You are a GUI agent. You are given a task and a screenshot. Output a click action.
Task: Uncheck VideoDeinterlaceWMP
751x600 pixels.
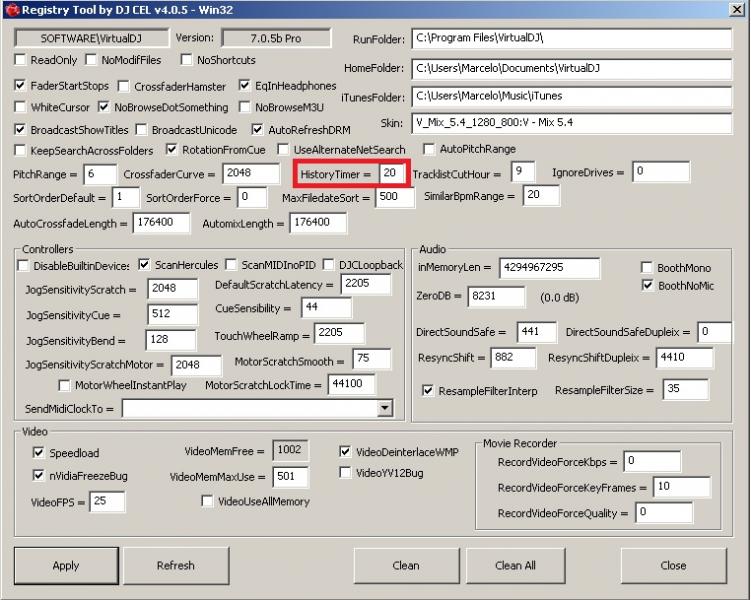pyautogui.click(x=345, y=451)
